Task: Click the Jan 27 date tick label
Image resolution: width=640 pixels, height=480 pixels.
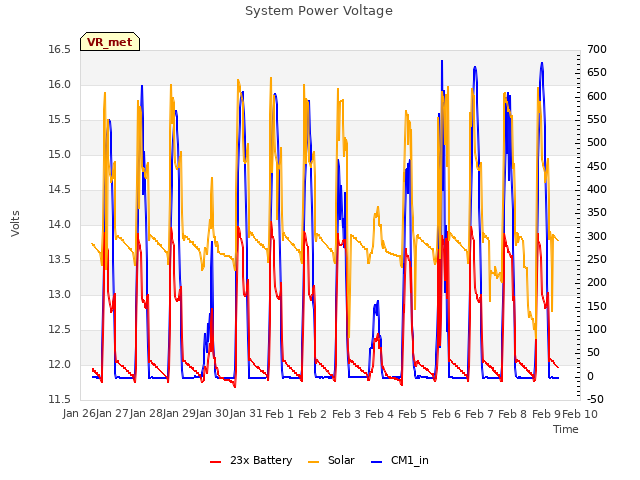Action: [113, 414]
